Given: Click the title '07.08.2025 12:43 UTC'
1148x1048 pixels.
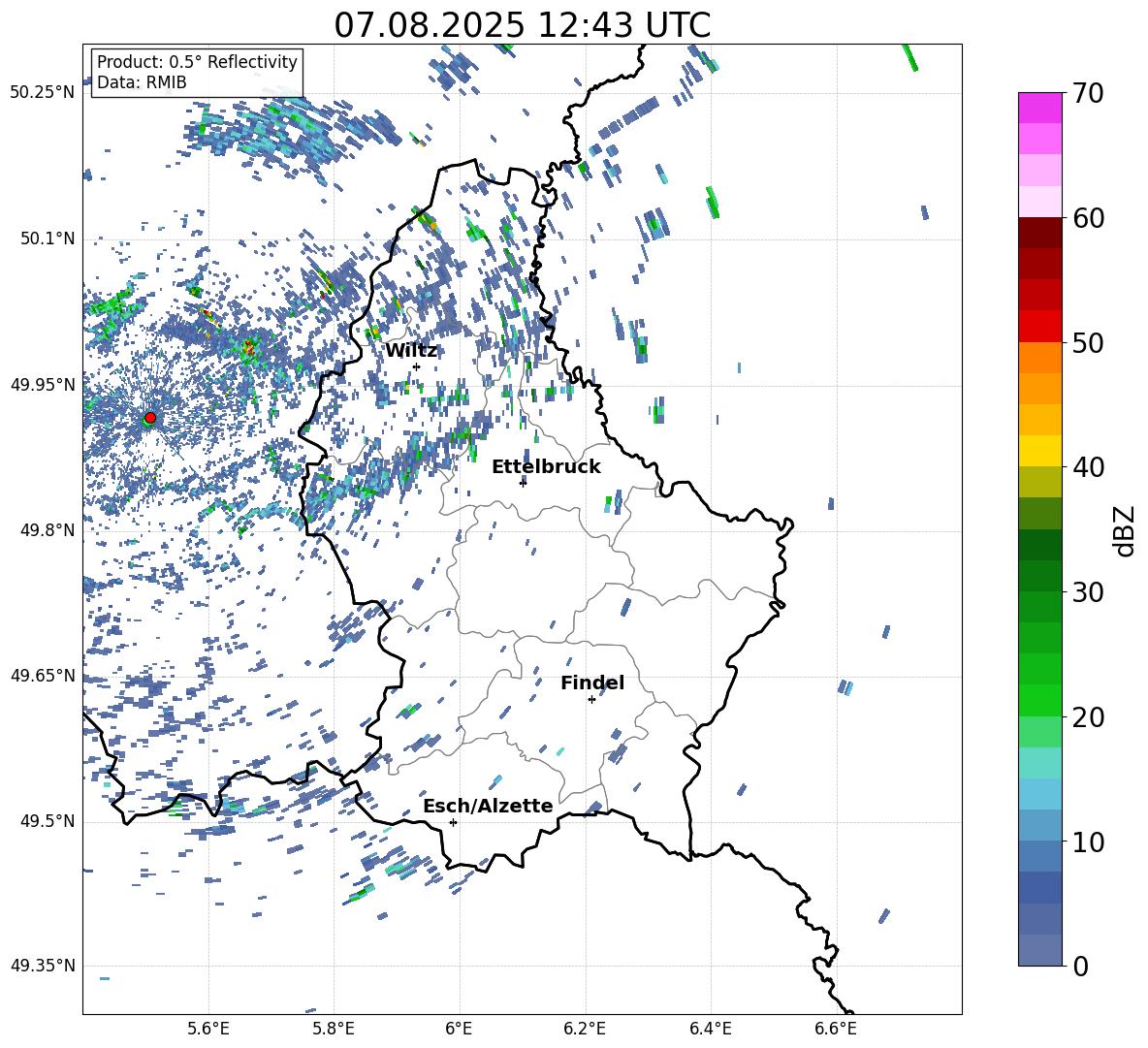Looking at the screenshot, I should point(522,25).
